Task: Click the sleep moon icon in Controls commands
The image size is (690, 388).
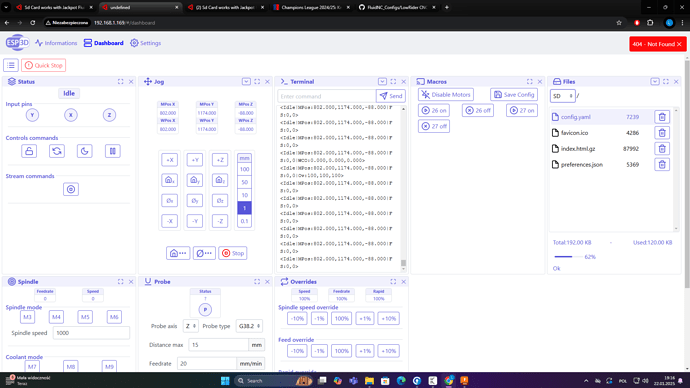Action: (x=84, y=151)
